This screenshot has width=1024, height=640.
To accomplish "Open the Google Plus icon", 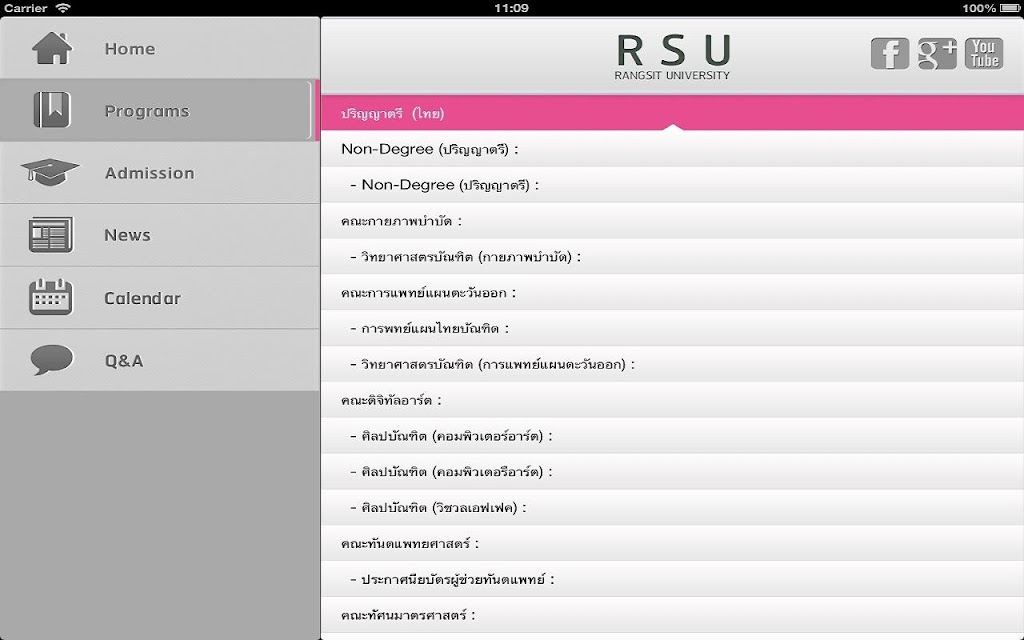I will click(937, 54).
